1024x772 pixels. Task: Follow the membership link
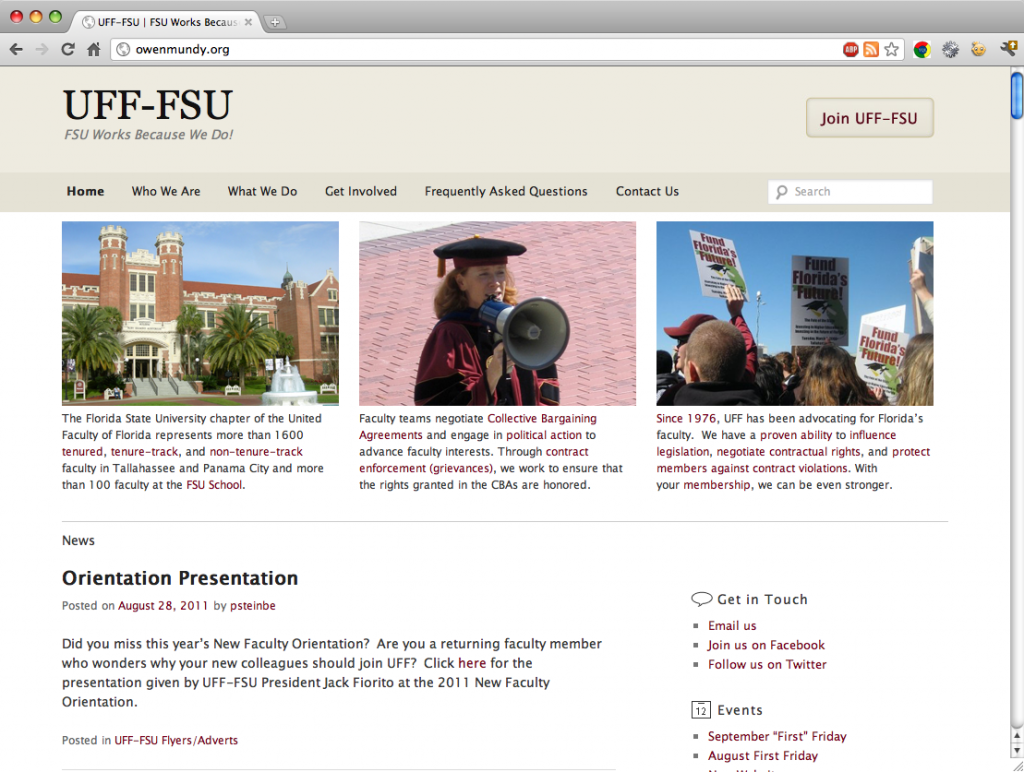(717, 485)
